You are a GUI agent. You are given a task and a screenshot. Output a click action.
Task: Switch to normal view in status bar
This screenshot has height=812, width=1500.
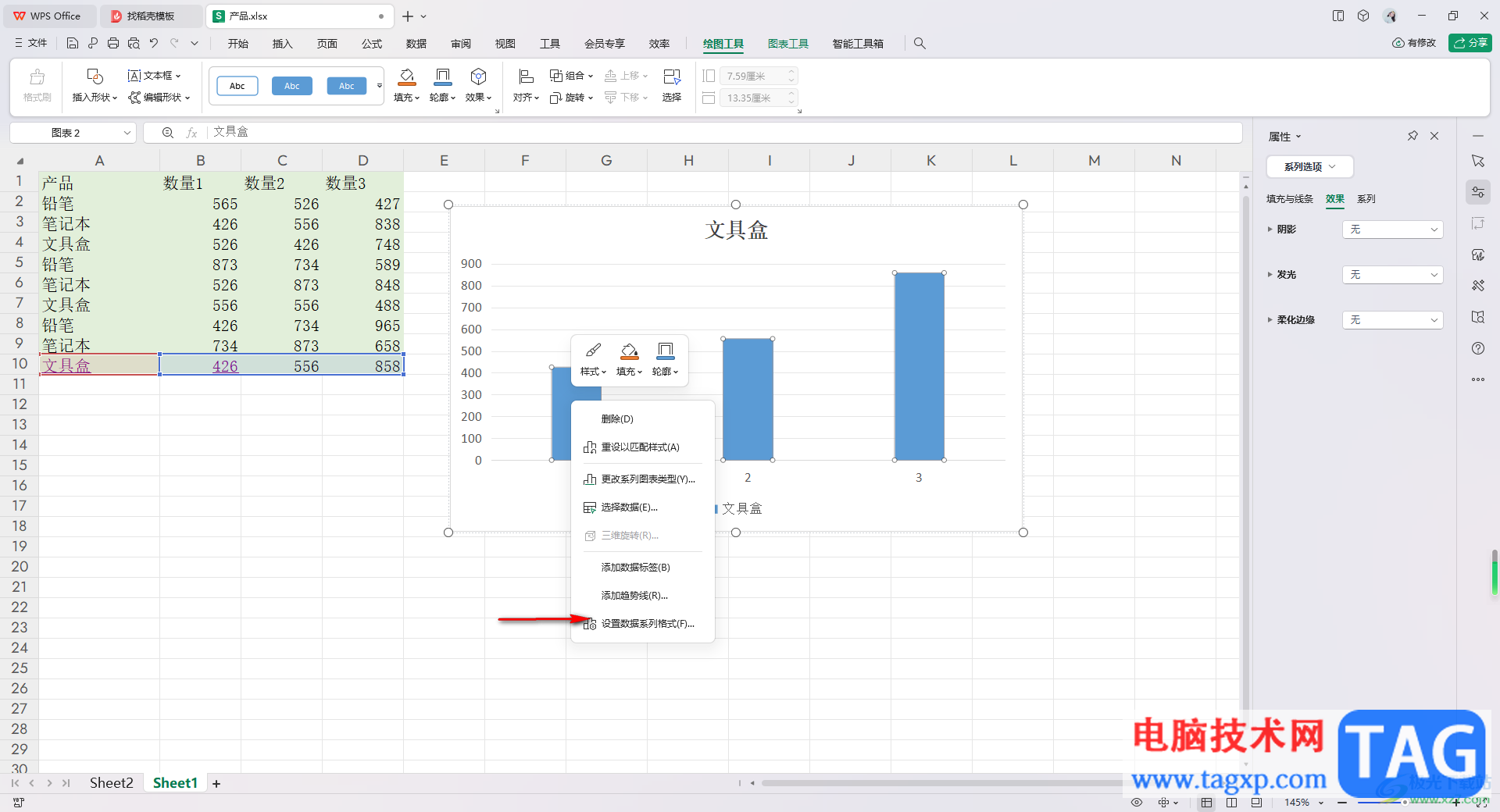point(1207,803)
